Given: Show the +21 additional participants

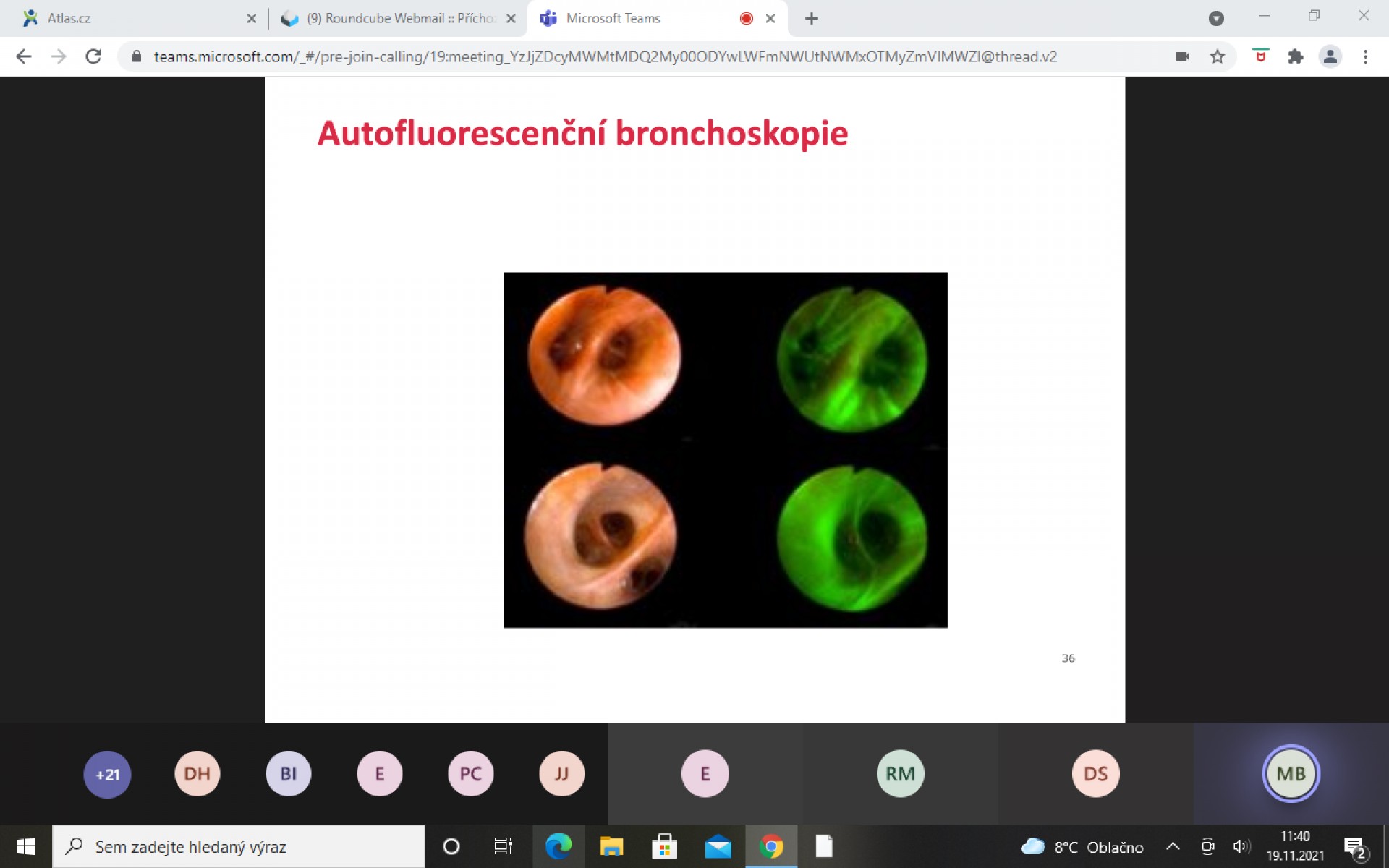Looking at the screenshot, I should click(x=107, y=775).
